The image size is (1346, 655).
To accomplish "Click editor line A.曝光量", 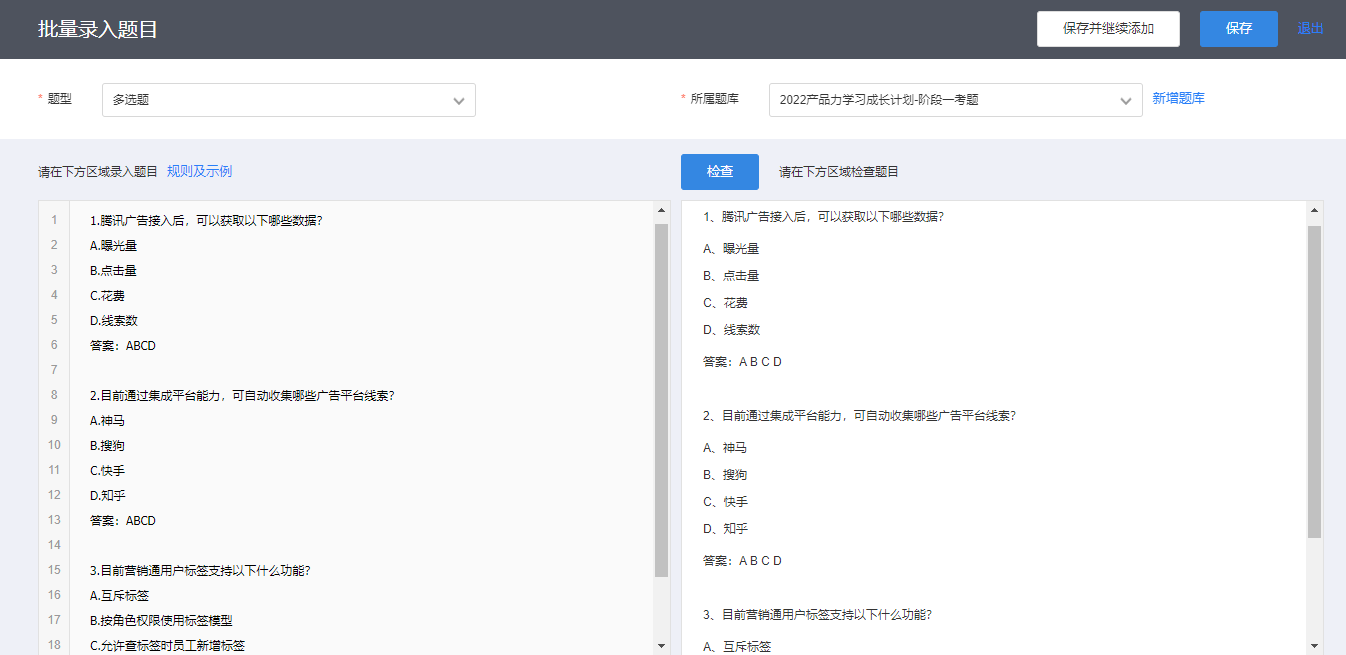I will pyautogui.click(x=113, y=245).
